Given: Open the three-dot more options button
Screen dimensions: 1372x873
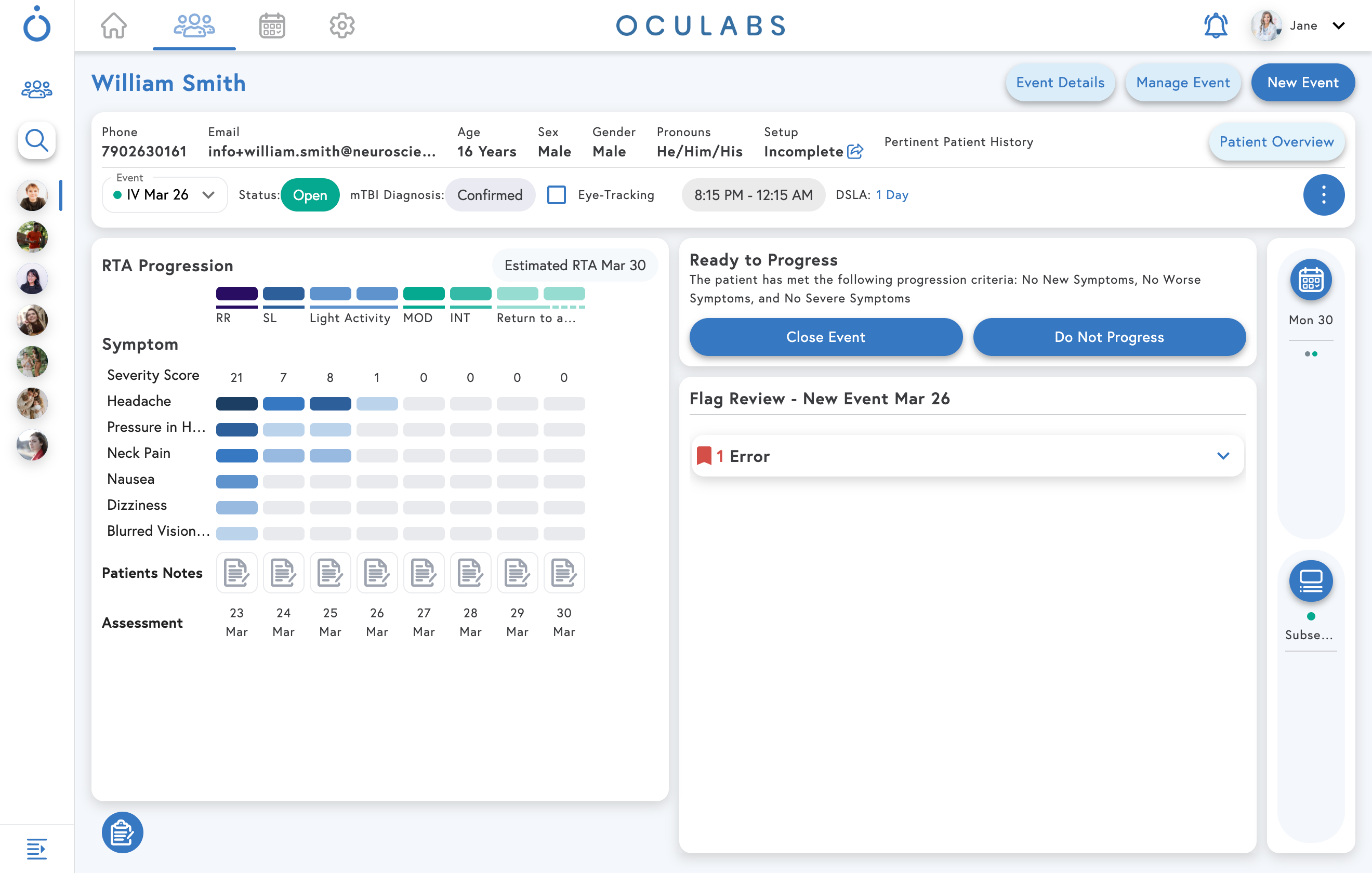Looking at the screenshot, I should 1324,195.
